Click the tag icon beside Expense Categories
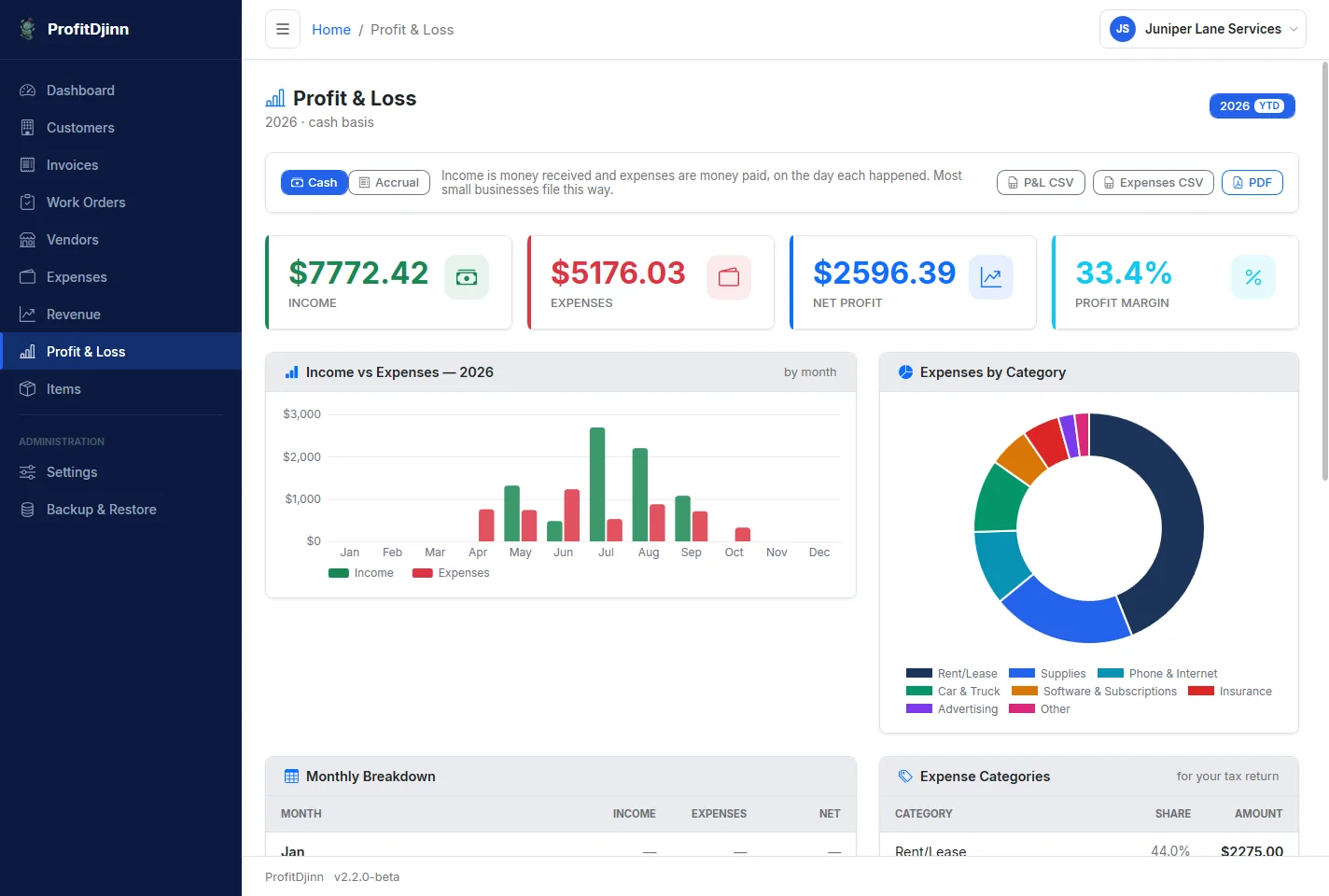The width and height of the screenshot is (1329, 896). tap(905, 777)
